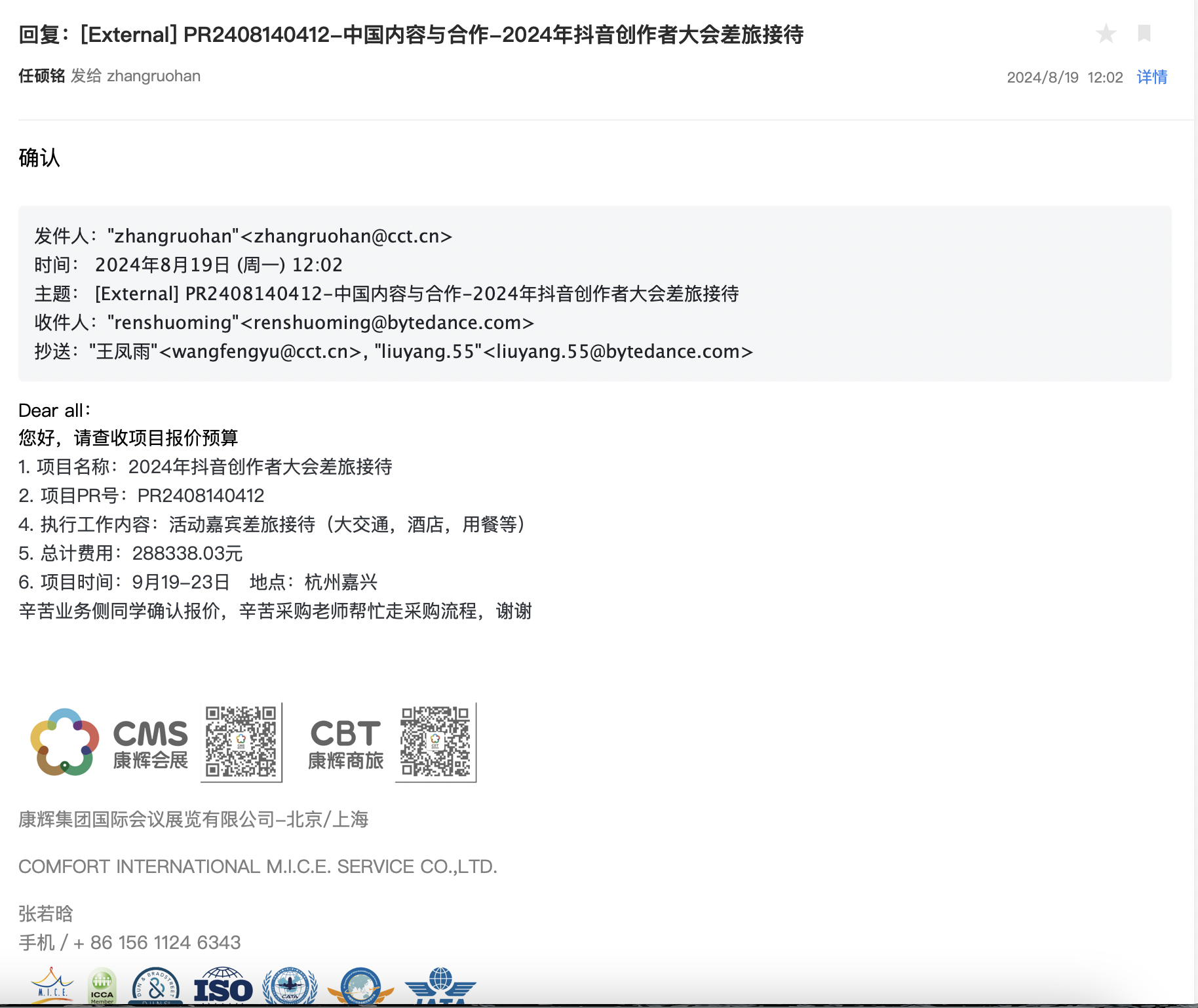Open the QR code beside the CBT logo
Viewport: 1198px width, 1008px height.
pyautogui.click(x=435, y=742)
